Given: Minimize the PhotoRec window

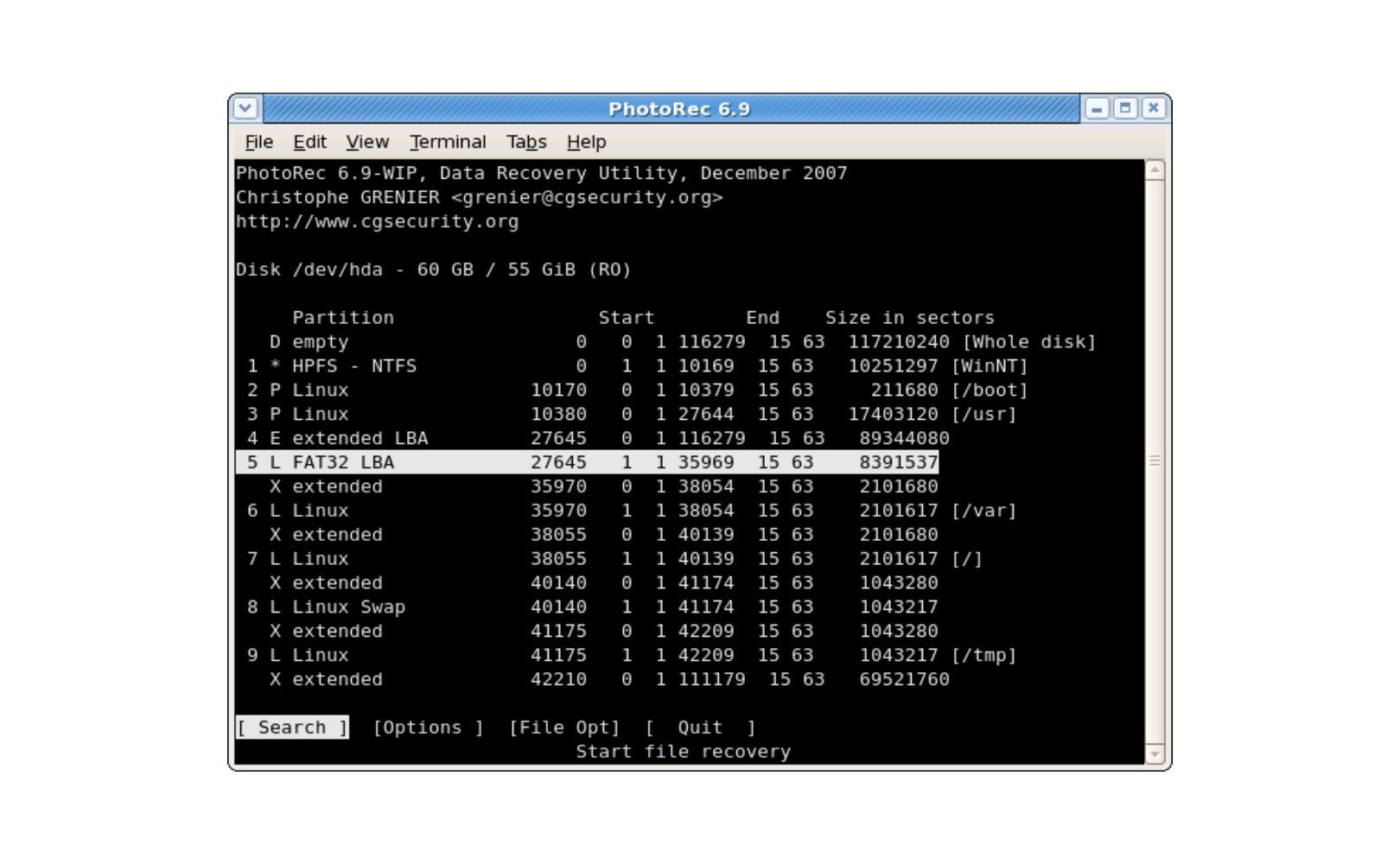Looking at the screenshot, I should click(x=1097, y=108).
